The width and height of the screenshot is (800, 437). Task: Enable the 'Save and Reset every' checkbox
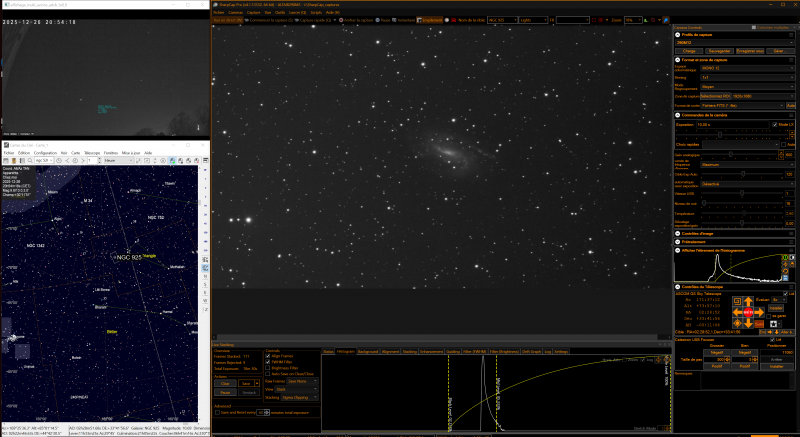coord(217,413)
